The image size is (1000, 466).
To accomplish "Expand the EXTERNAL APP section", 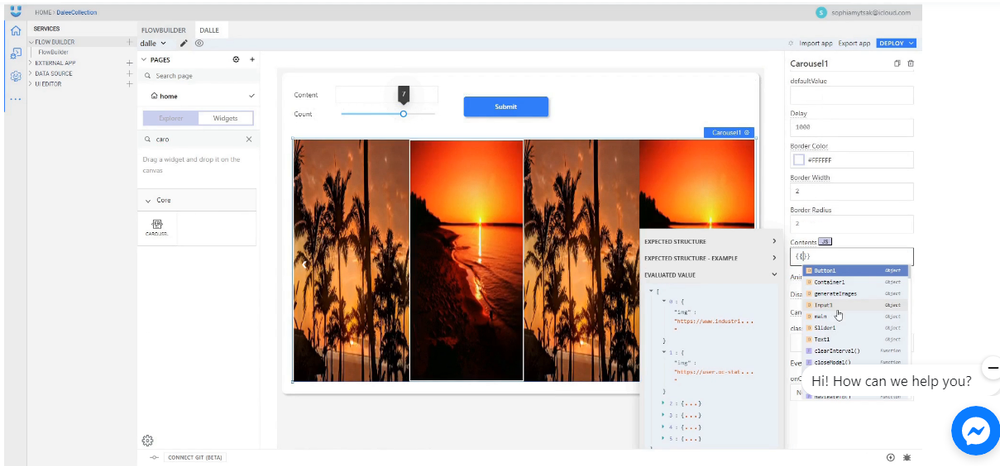I will [x=31, y=63].
